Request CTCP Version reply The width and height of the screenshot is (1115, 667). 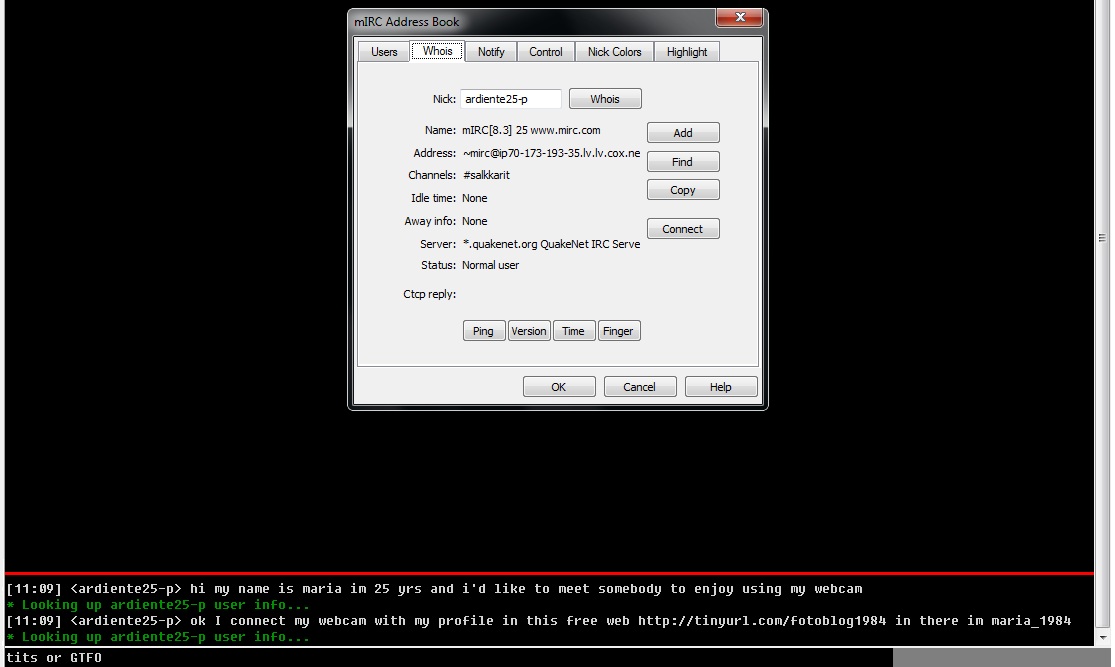pos(529,331)
